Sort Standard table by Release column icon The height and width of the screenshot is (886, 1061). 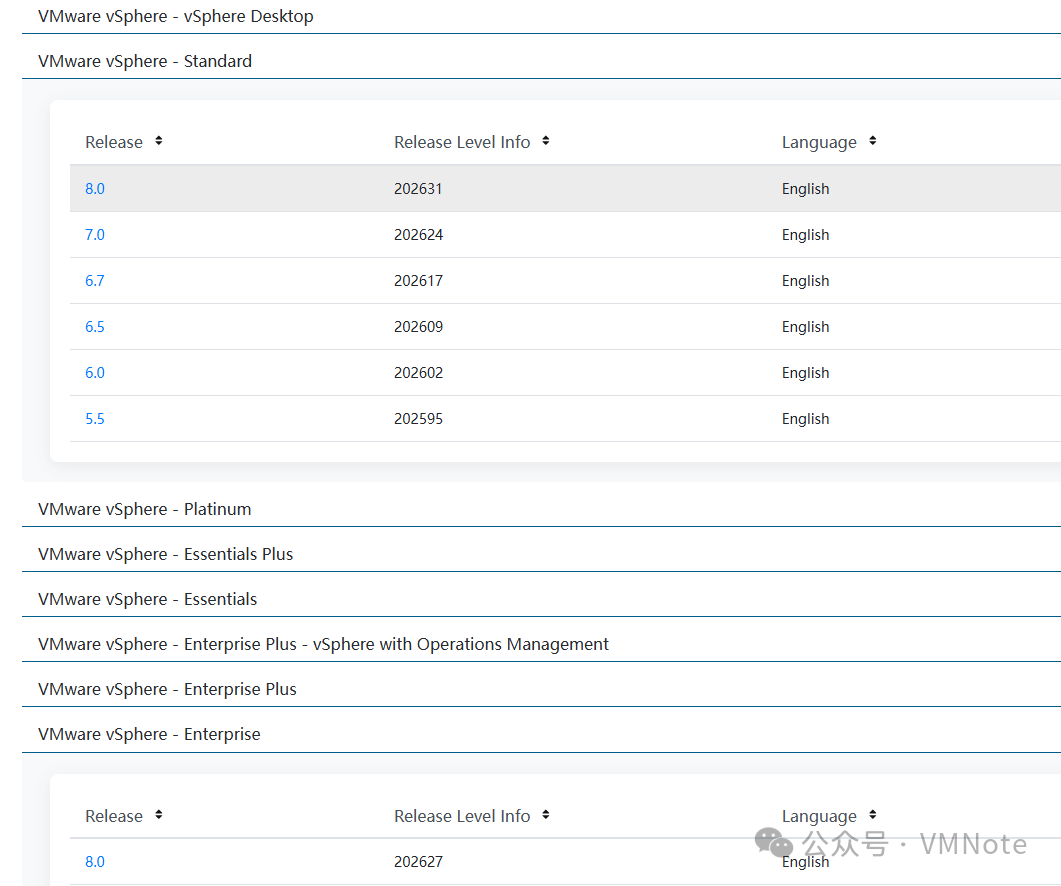(158, 141)
